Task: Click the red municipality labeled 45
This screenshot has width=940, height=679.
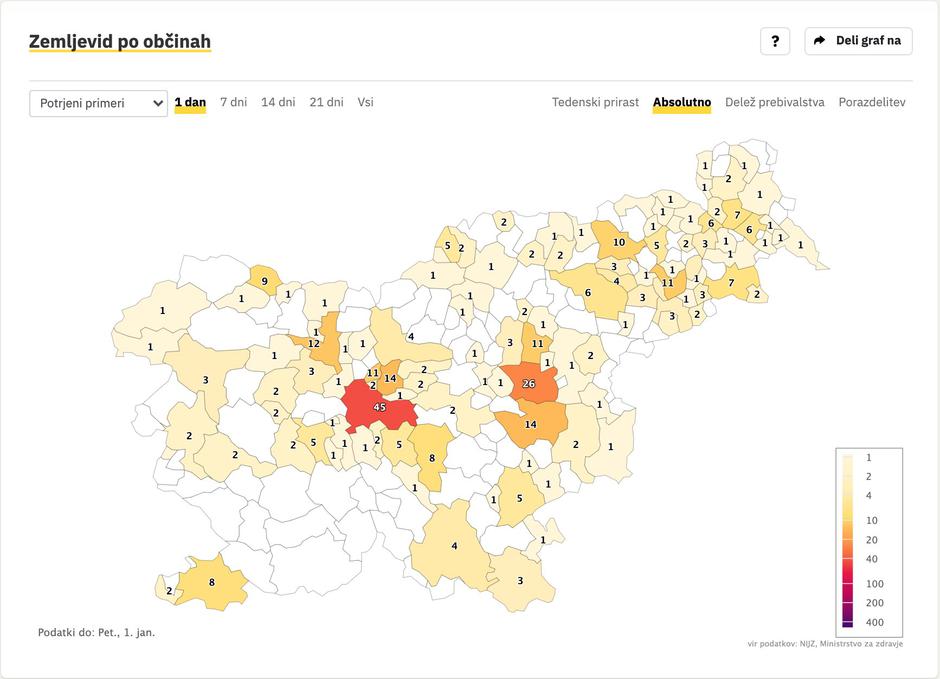Action: coord(379,408)
